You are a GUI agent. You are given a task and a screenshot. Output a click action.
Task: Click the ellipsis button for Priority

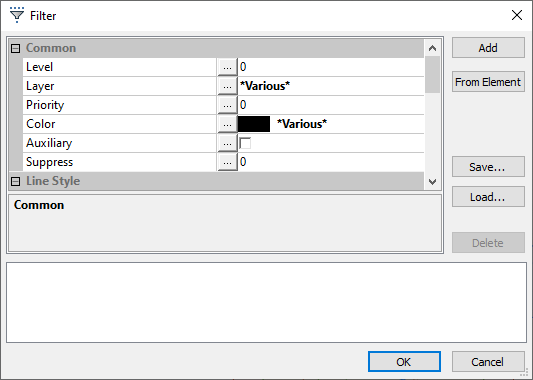[227, 105]
